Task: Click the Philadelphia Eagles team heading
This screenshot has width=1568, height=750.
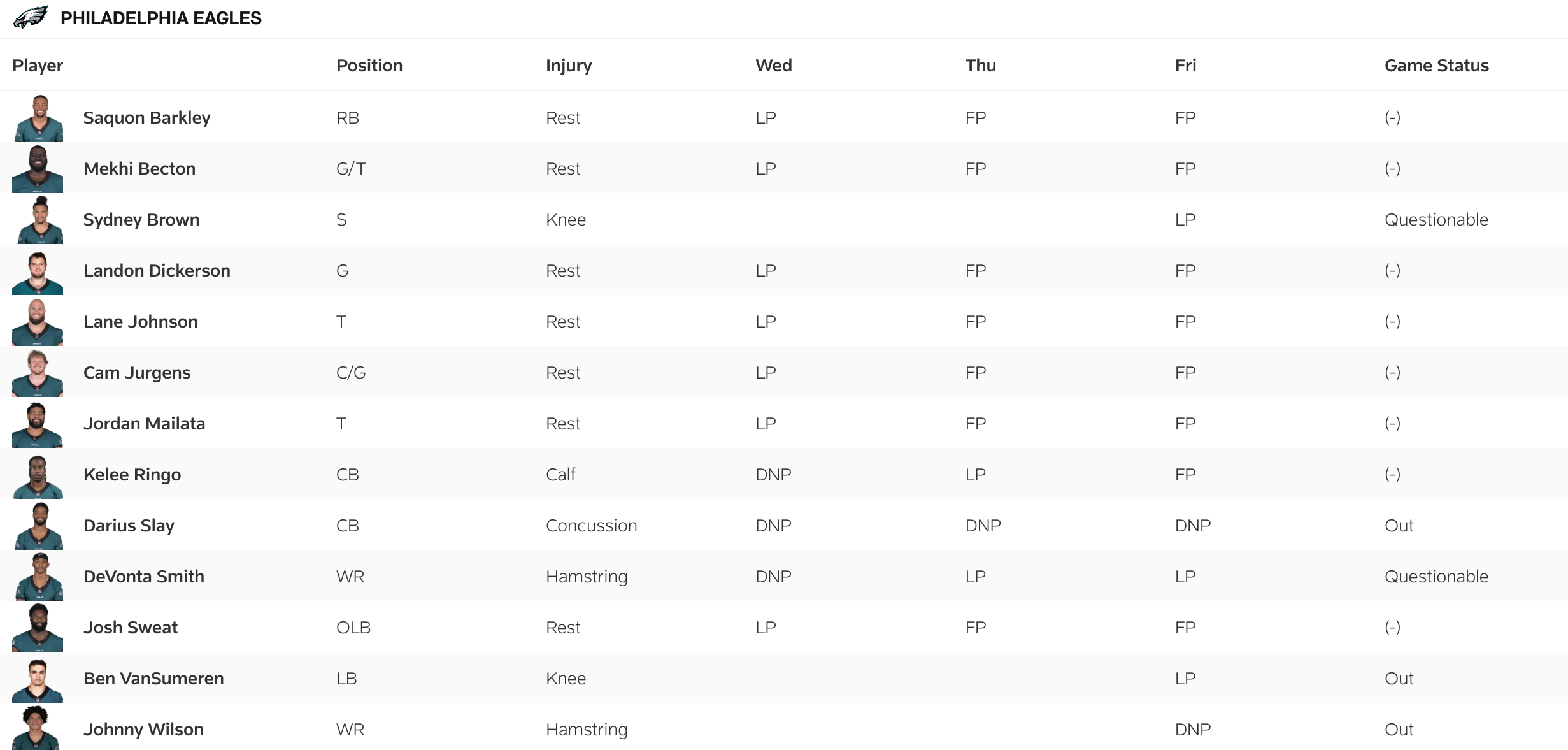Action: (160, 18)
